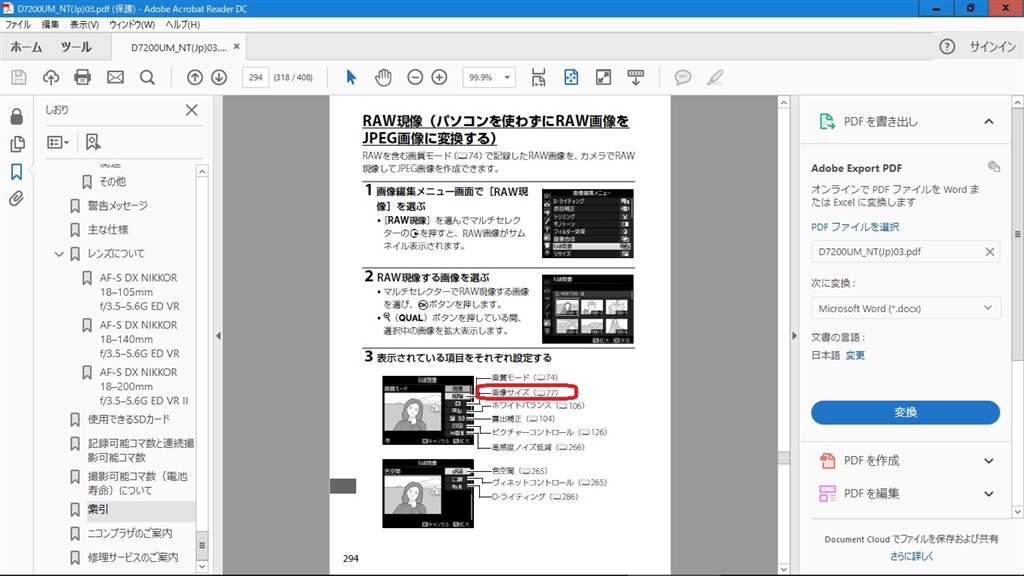Go to previous page arrow
The height and width of the screenshot is (576, 1024).
[x=194, y=77]
